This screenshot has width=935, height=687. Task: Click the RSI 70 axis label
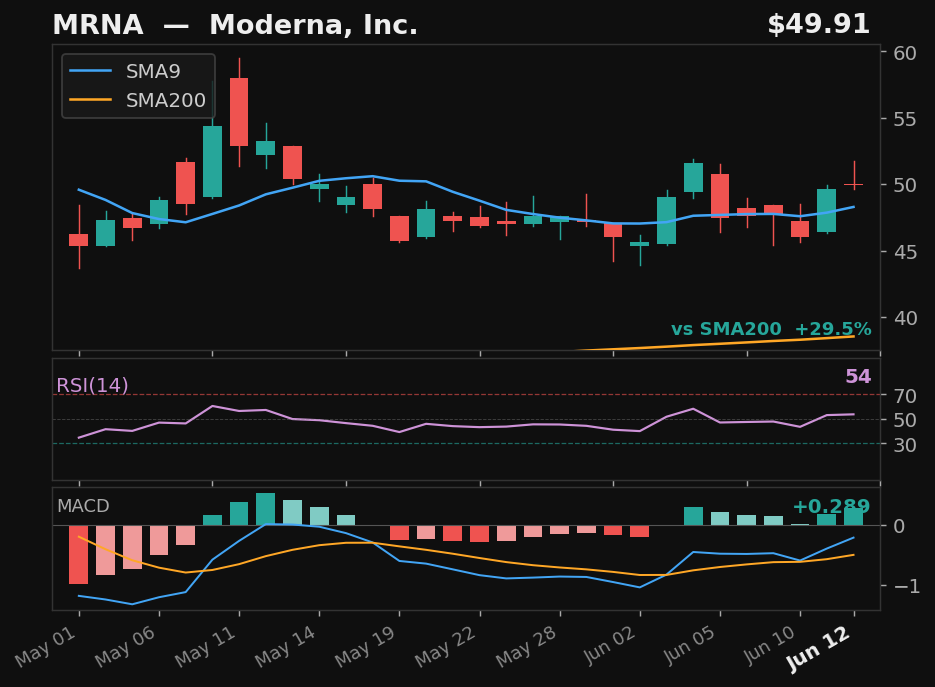pos(905,395)
